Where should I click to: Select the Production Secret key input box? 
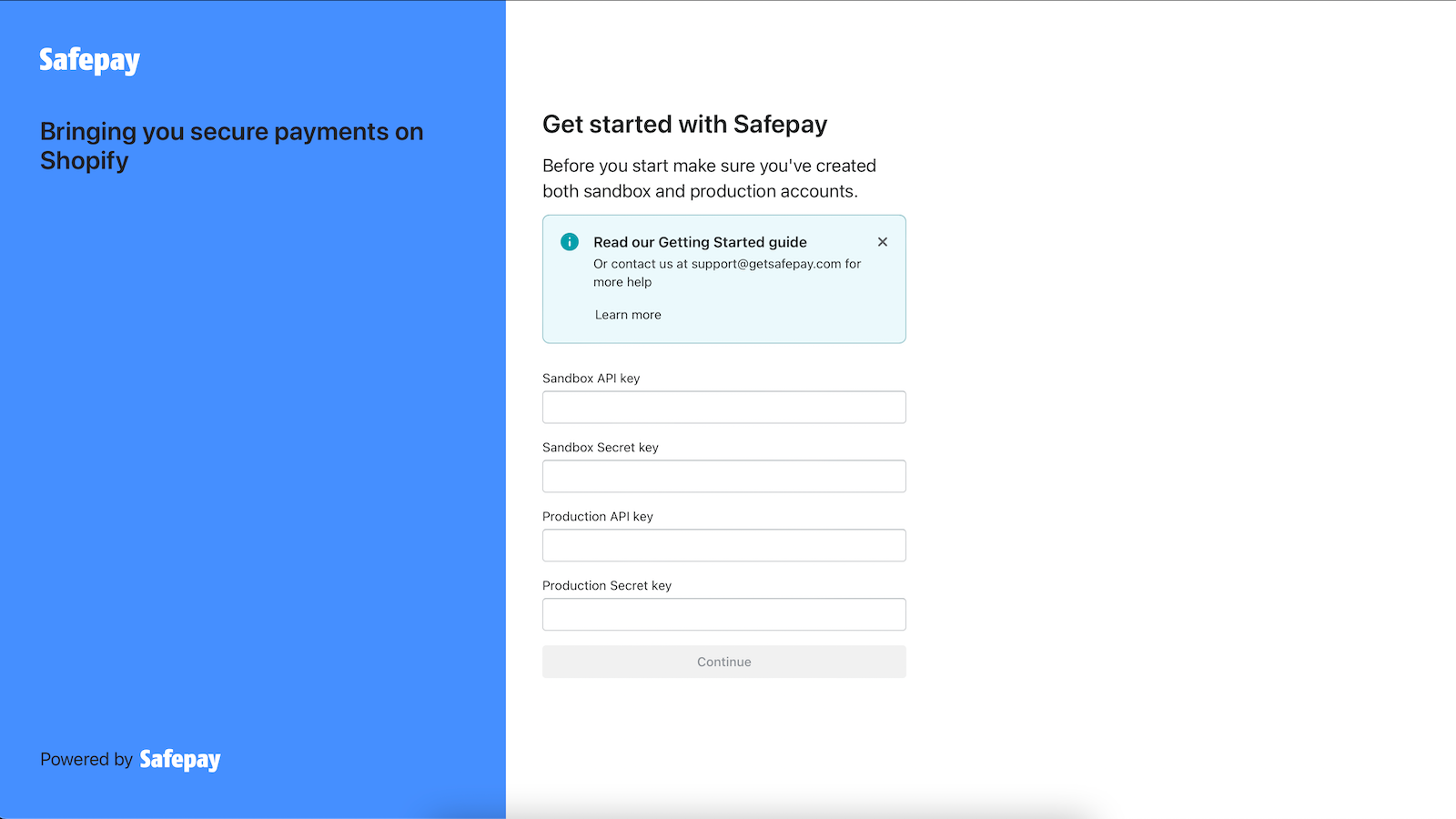(724, 614)
